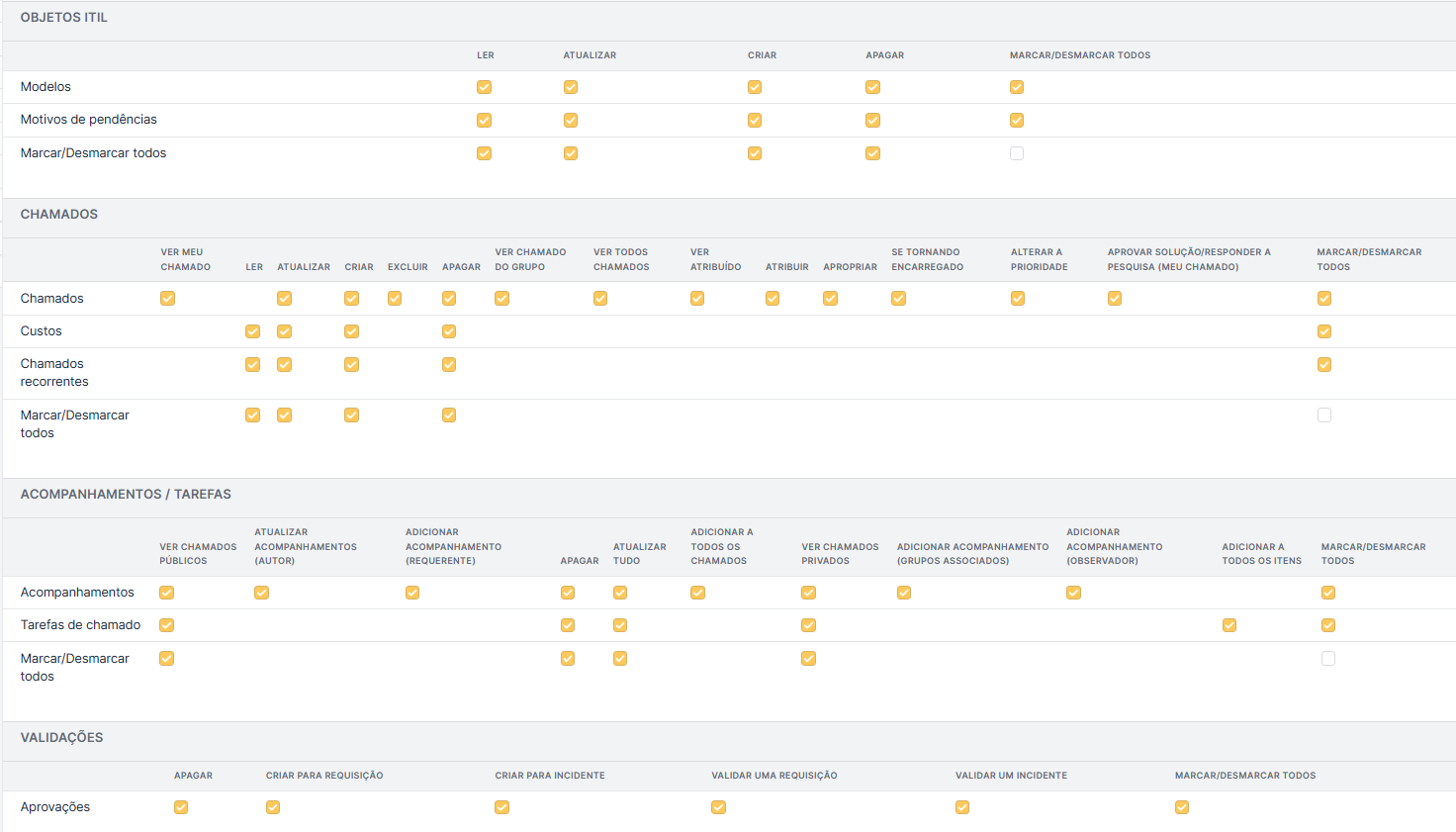
Task: Disable Alterar a prioridade for Chamados
Action: 1018,298
